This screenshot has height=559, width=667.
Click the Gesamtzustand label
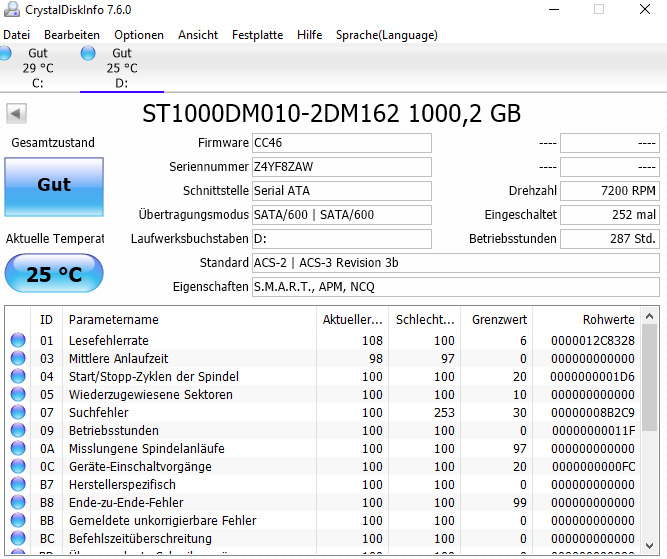53,143
